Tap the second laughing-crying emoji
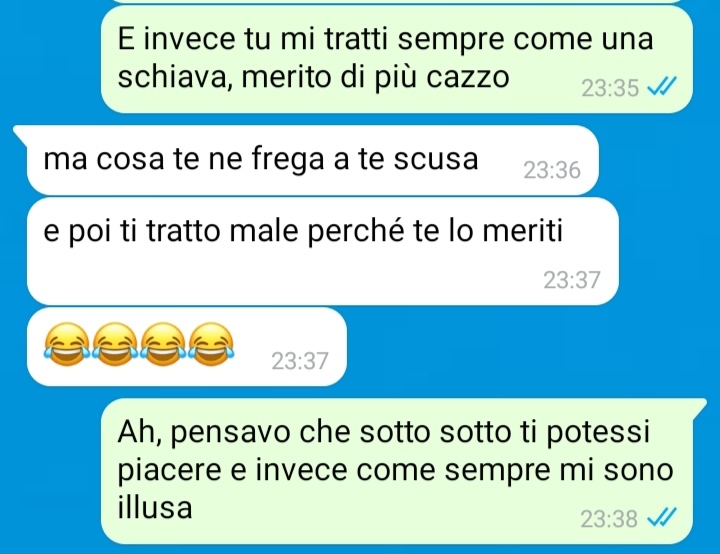Viewport: 720px width, 554px height. [115, 345]
